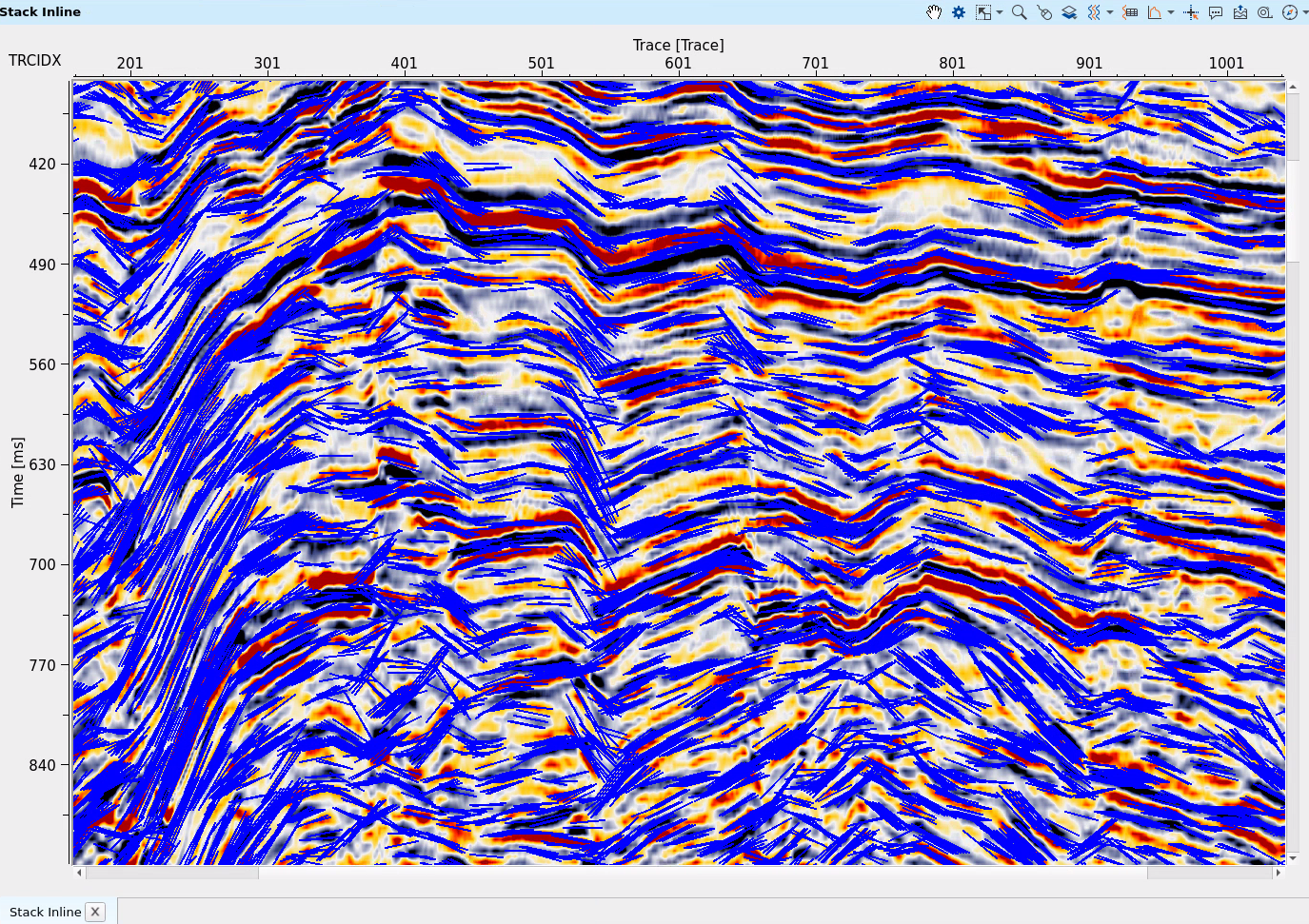Viewport: 1309px width, 924px height.
Task: Select the Pan hand tool
Action: point(934,12)
